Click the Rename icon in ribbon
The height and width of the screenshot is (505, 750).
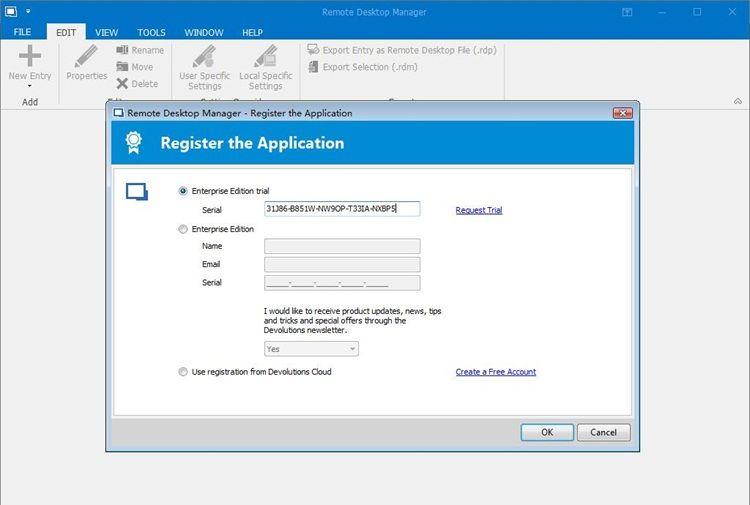[122, 50]
